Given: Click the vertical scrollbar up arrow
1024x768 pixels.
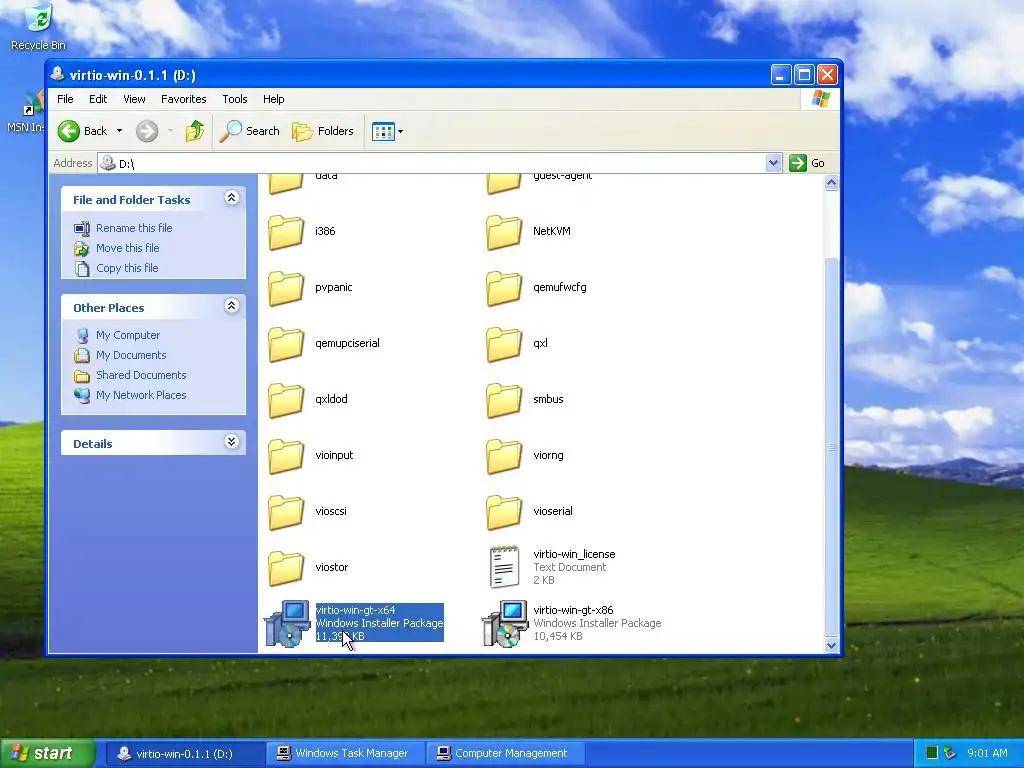Looking at the screenshot, I should 831,182.
